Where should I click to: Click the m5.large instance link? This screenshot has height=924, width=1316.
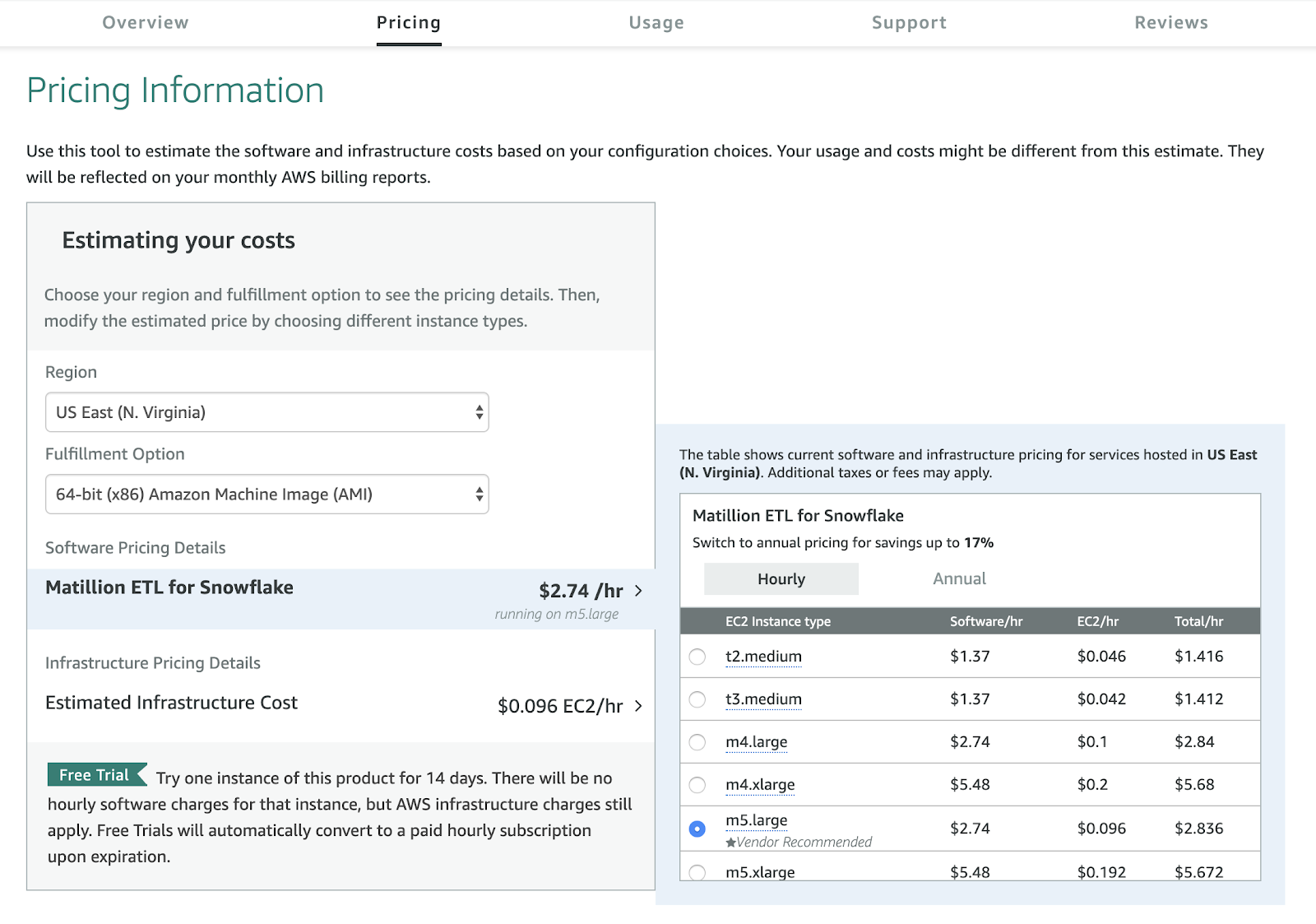click(x=756, y=820)
